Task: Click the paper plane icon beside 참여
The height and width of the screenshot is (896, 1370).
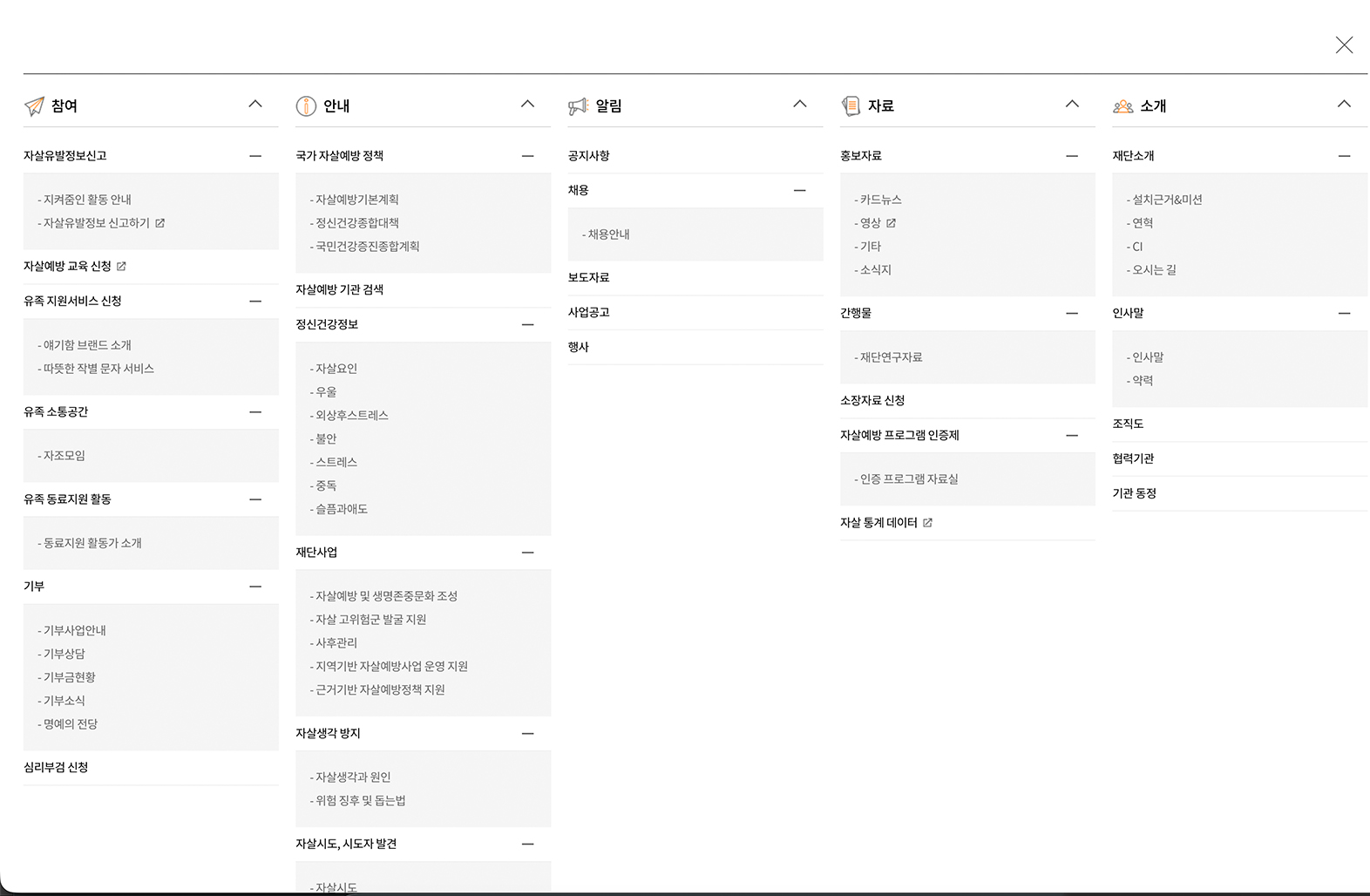Action: pos(34,106)
